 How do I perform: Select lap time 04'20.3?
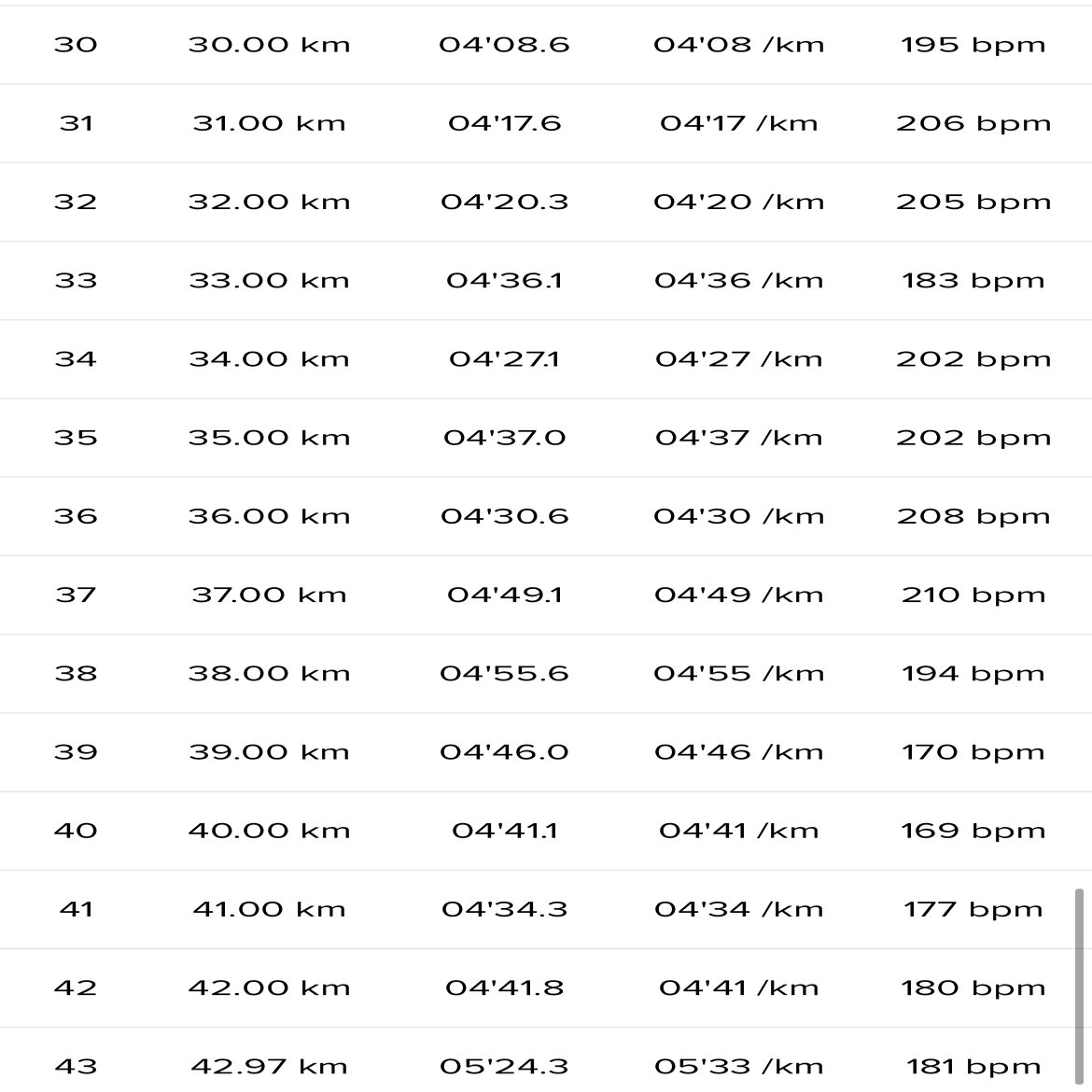point(504,202)
